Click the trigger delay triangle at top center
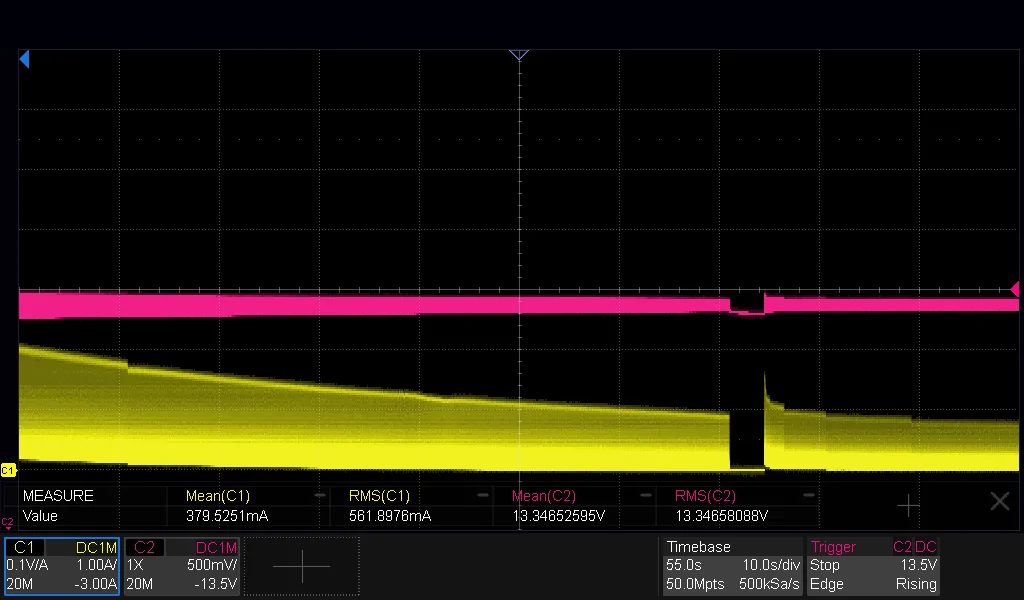1024x600 pixels. [x=519, y=55]
